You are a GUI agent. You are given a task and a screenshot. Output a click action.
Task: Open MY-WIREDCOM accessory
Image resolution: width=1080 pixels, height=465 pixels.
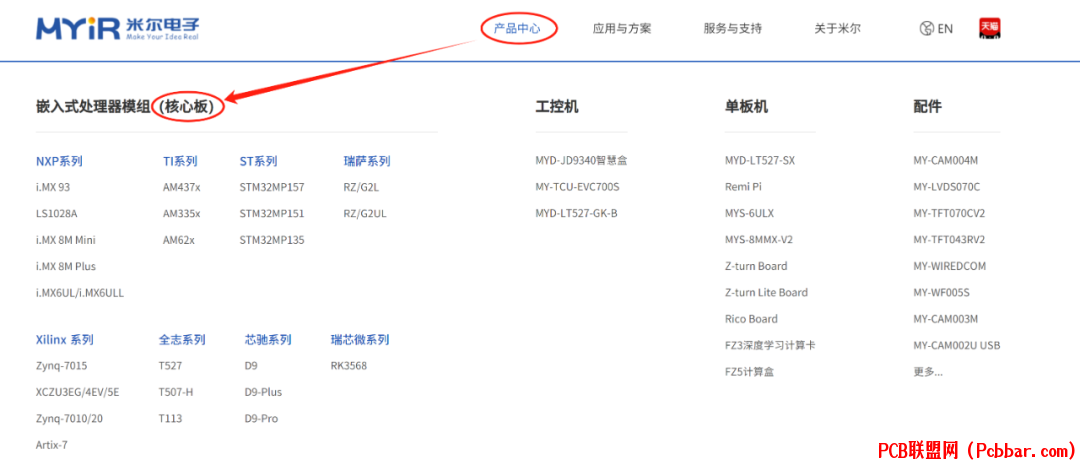(x=950, y=266)
